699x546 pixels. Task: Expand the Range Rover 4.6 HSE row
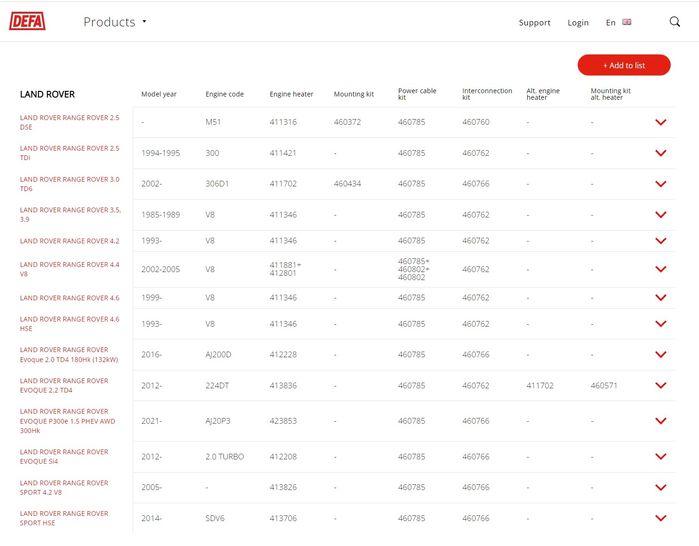point(661,324)
